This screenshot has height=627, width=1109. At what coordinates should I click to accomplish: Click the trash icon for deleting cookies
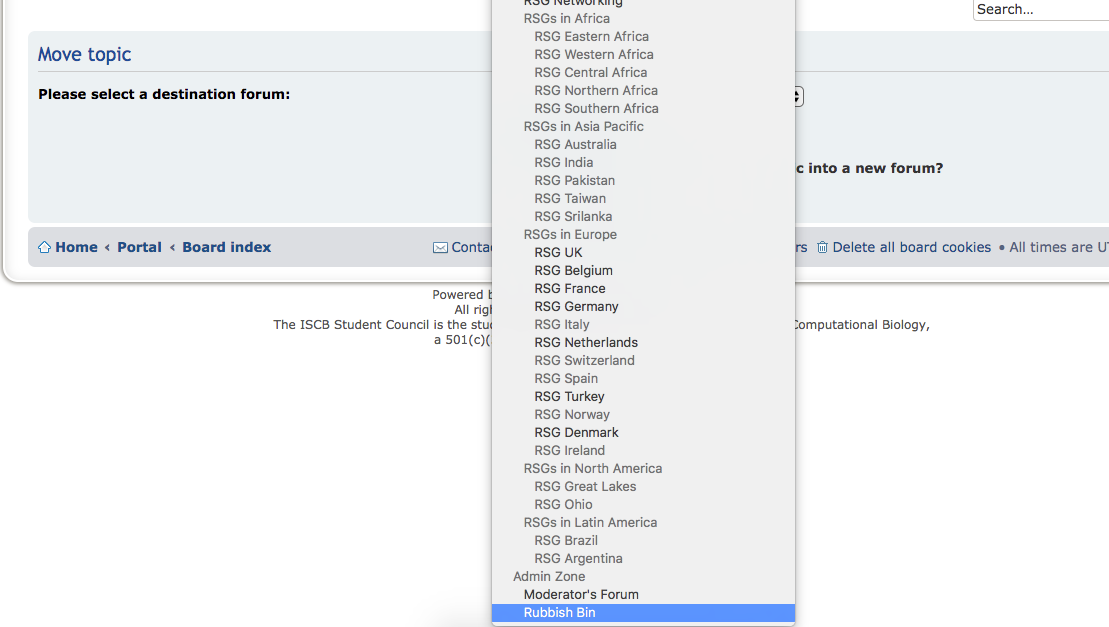point(822,248)
